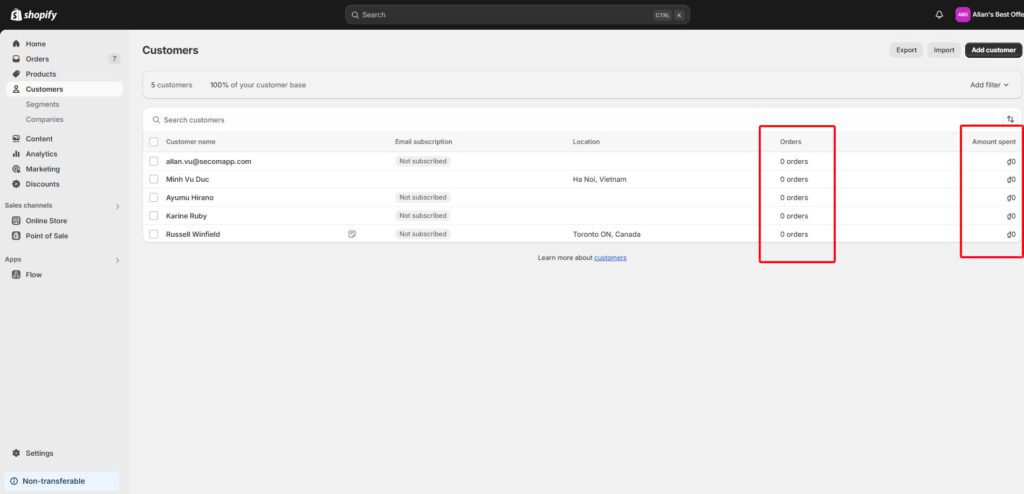Open Flow app in sidebar

33,274
